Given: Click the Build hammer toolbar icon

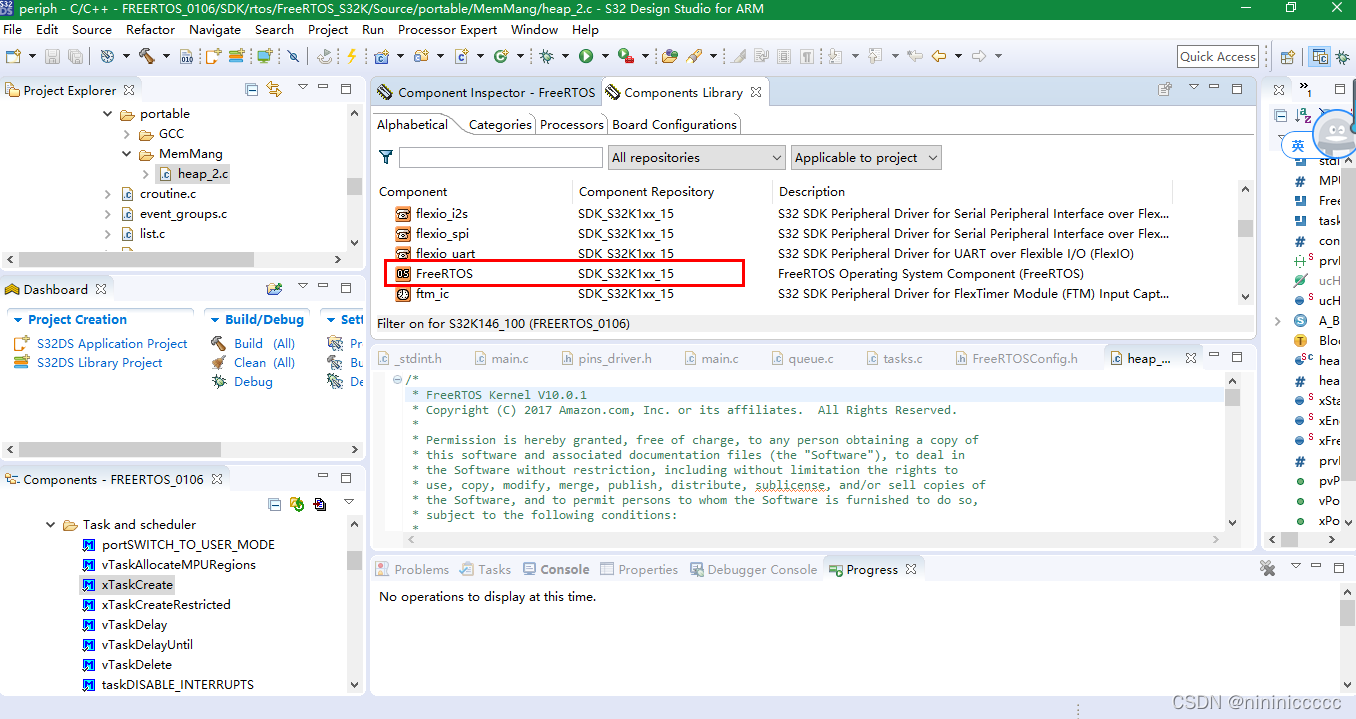Looking at the screenshot, I should click(x=146, y=56).
